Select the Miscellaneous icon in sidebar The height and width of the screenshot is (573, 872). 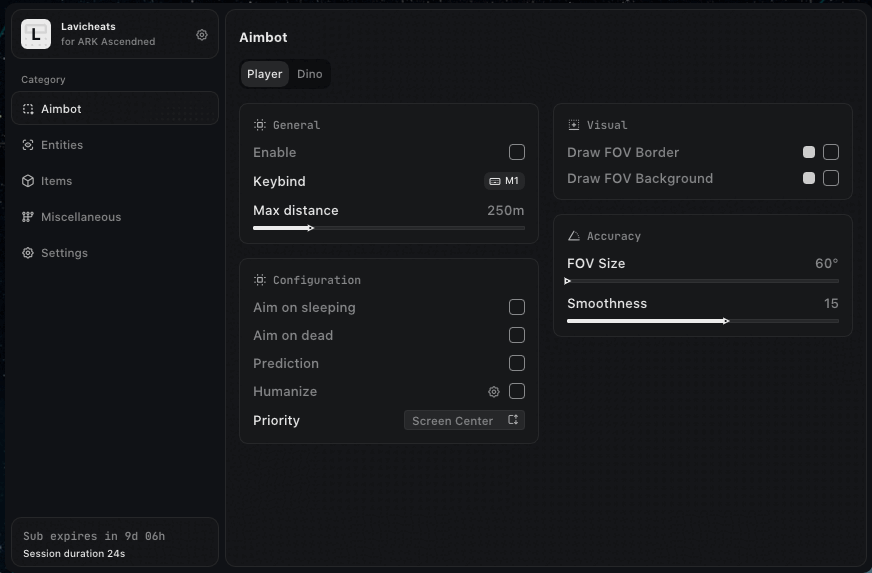click(x=28, y=217)
